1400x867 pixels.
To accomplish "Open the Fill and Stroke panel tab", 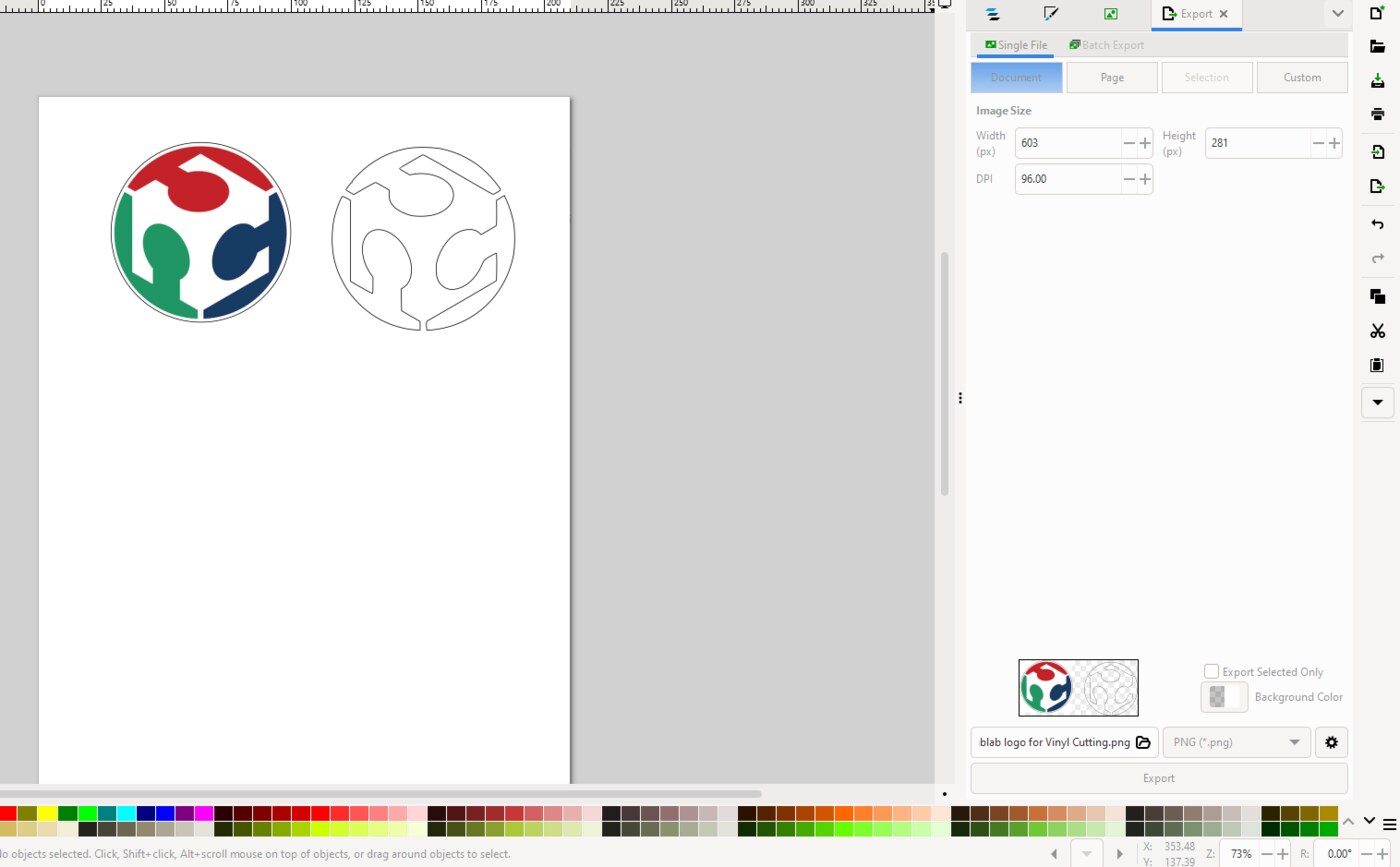I will click(1051, 14).
